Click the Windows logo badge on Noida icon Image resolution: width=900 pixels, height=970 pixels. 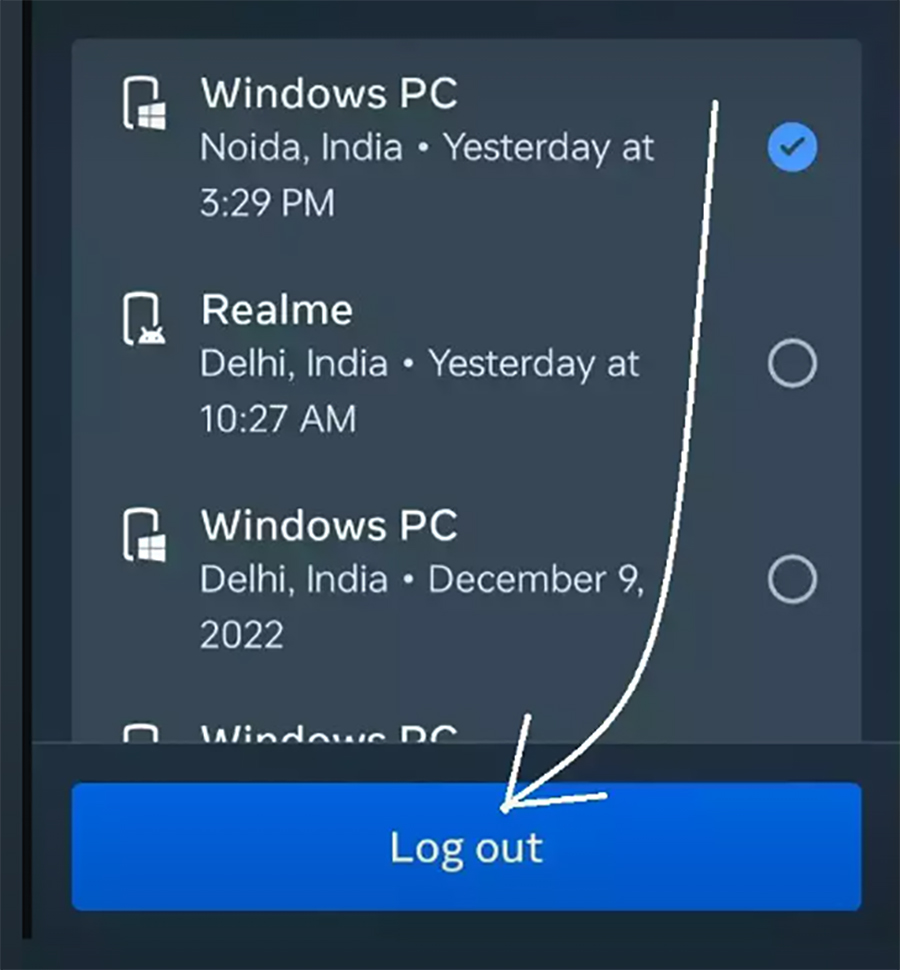(x=152, y=116)
